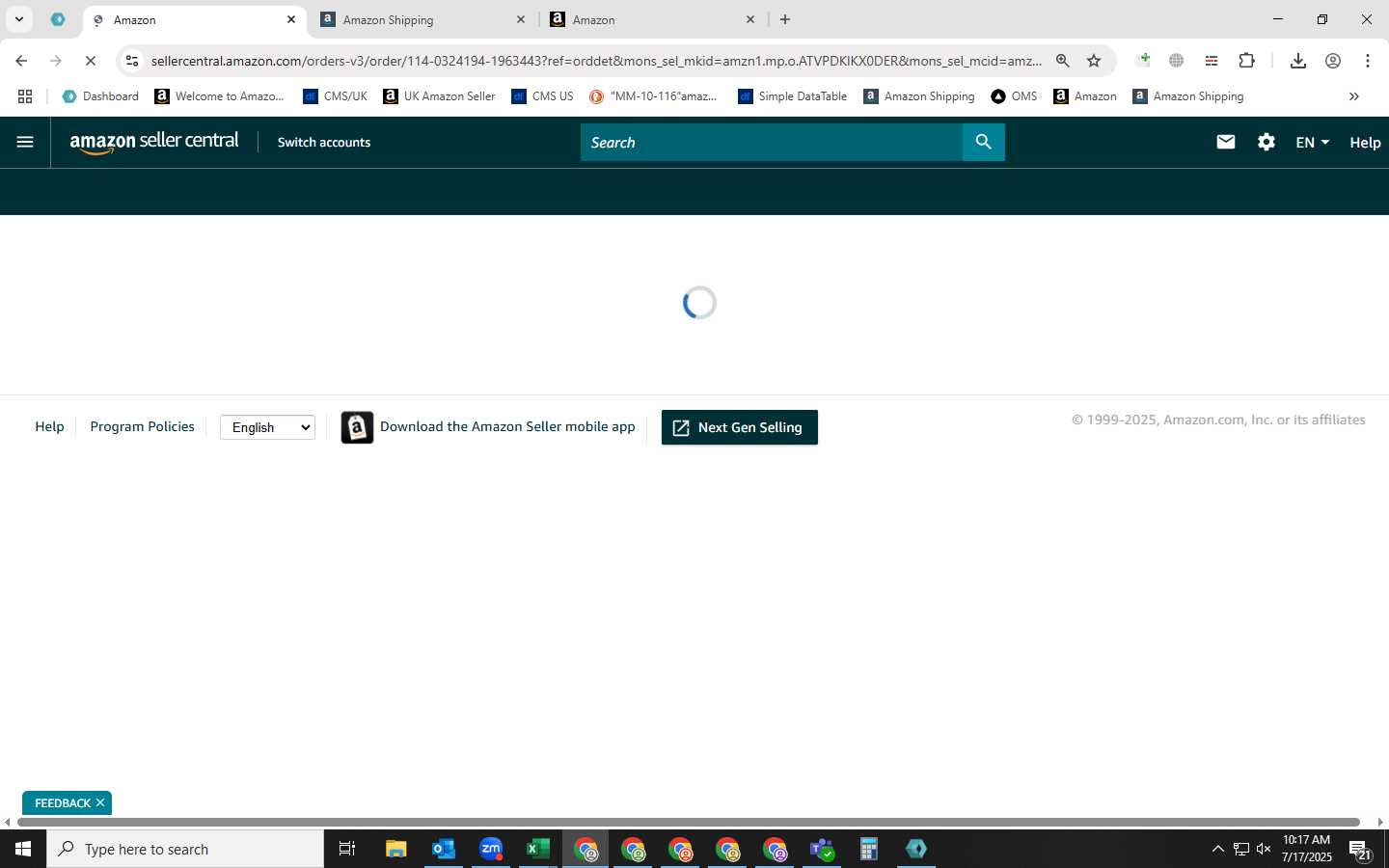Click the footer Help link

[x=49, y=426]
